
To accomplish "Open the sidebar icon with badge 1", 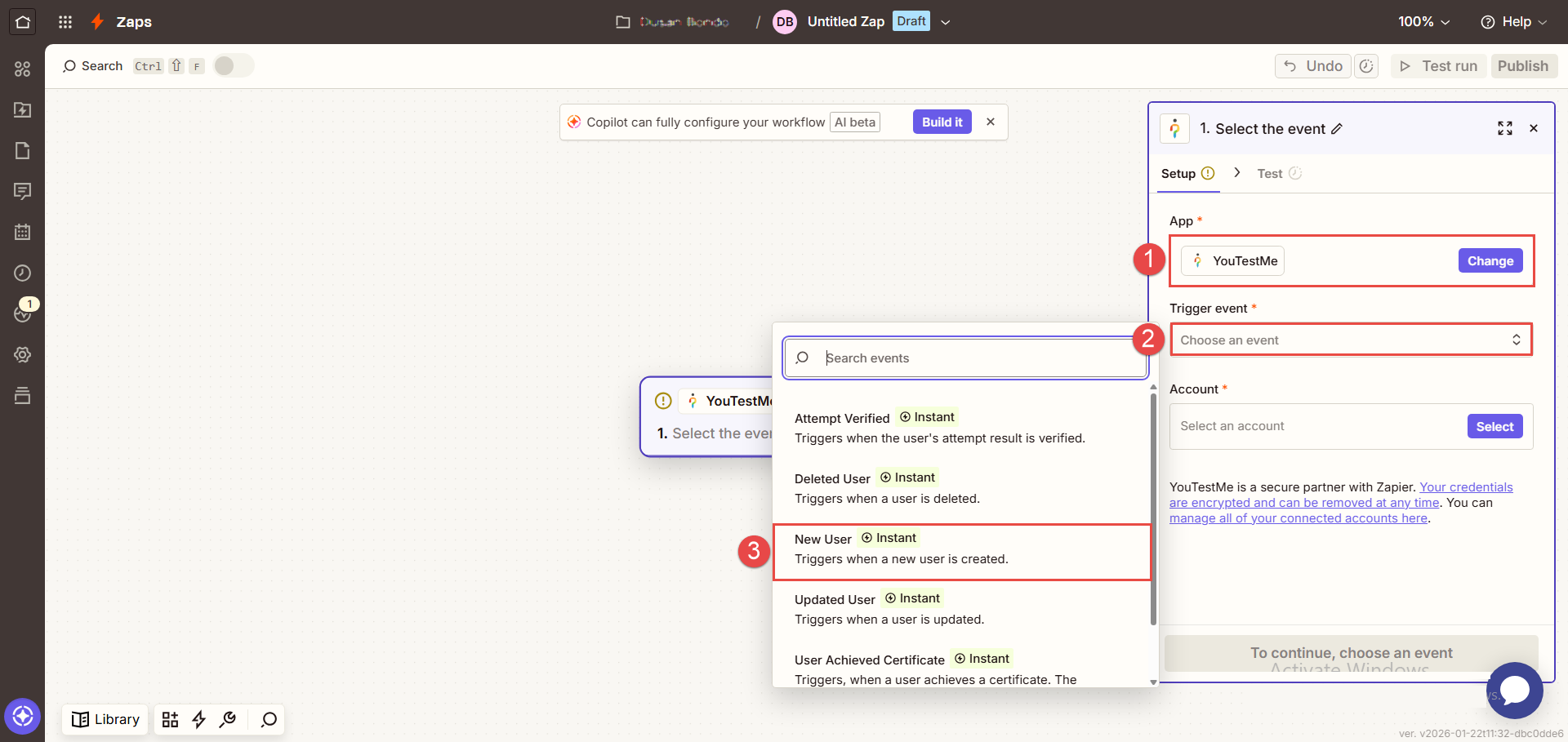I will (23, 313).
